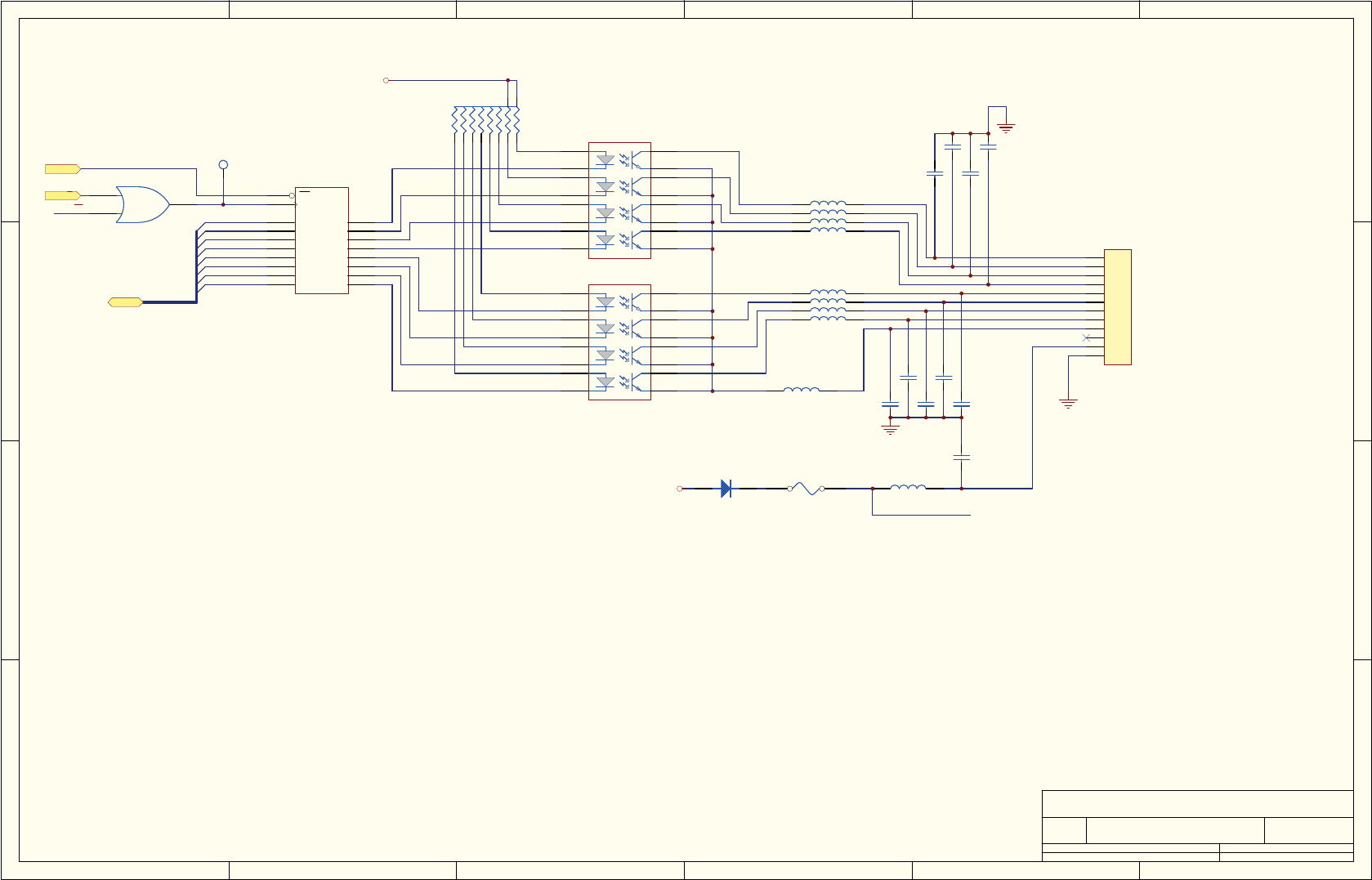Select the leftmost capacitor in the top-right group
Image resolution: width=1372 pixels, height=880 pixels.
tap(935, 174)
